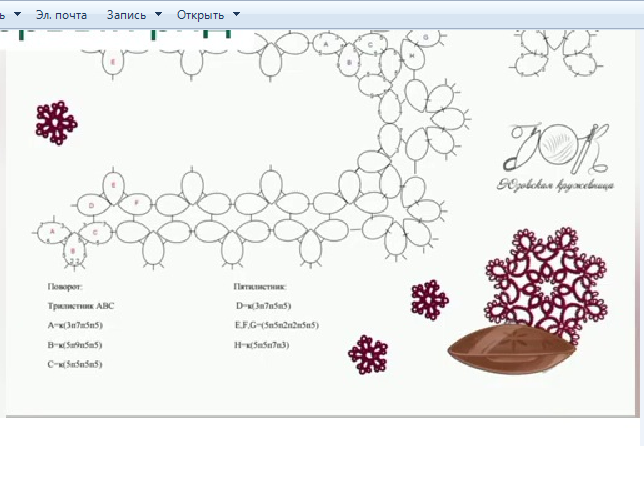Click the brown tatting shuttle picture
Image resolution: width=644 pixels, height=494 pixels.
[x=511, y=349]
